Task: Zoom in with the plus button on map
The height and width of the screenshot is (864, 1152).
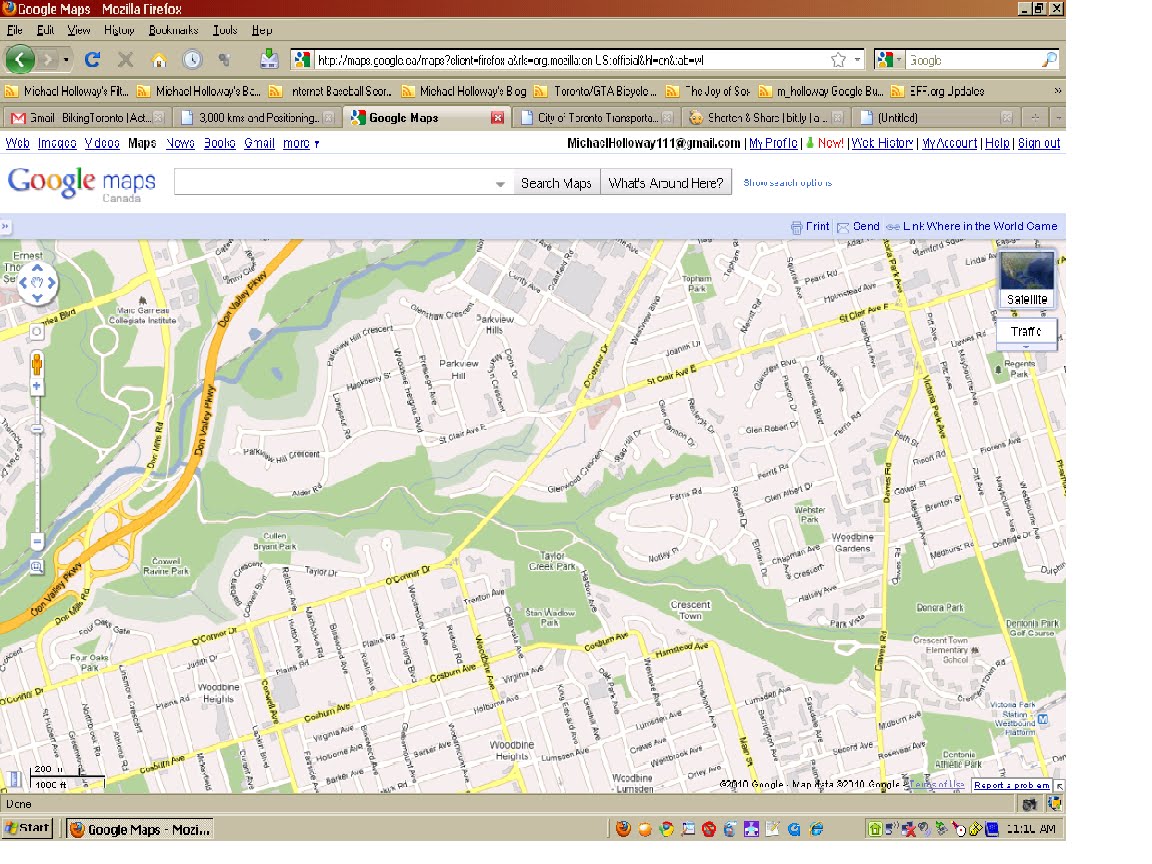Action: [37, 386]
